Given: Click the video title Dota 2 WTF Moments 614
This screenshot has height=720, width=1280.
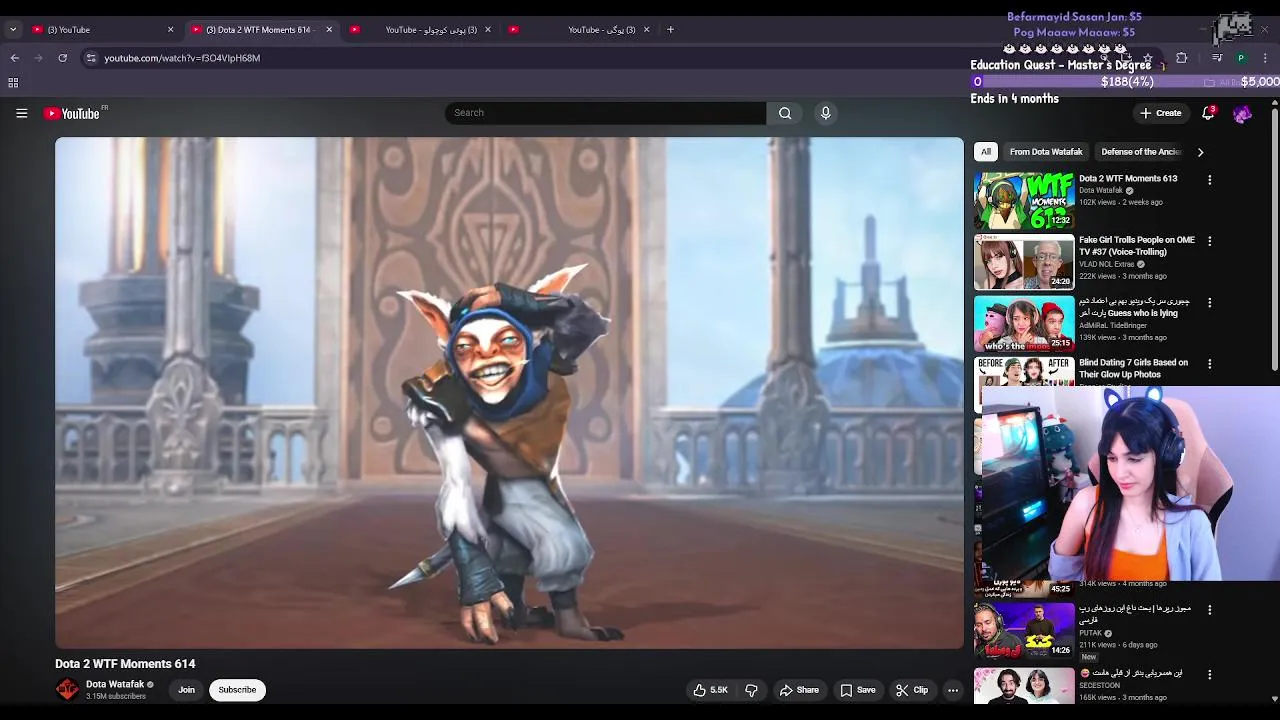Looking at the screenshot, I should coord(125,664).
